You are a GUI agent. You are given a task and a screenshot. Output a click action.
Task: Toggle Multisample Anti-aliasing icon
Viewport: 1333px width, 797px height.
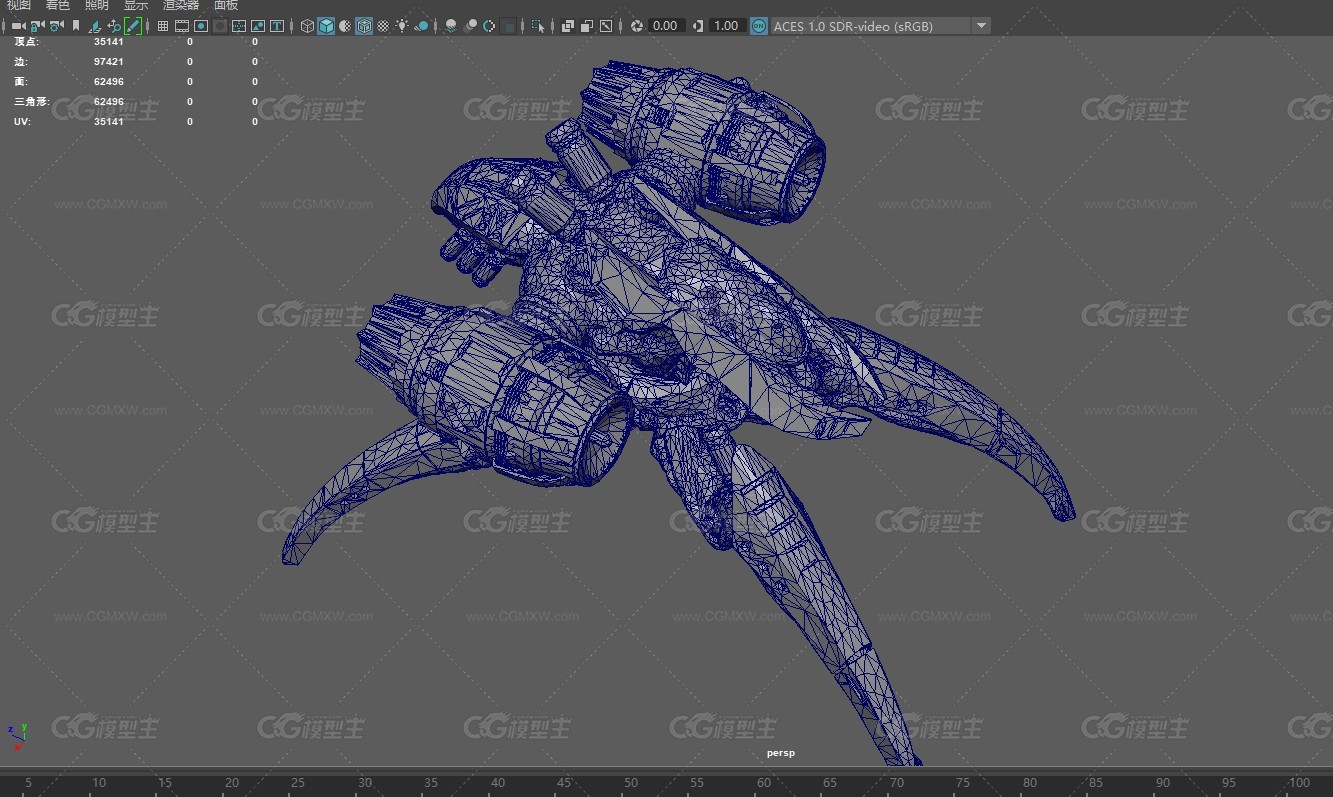click(x=489, y=26)
